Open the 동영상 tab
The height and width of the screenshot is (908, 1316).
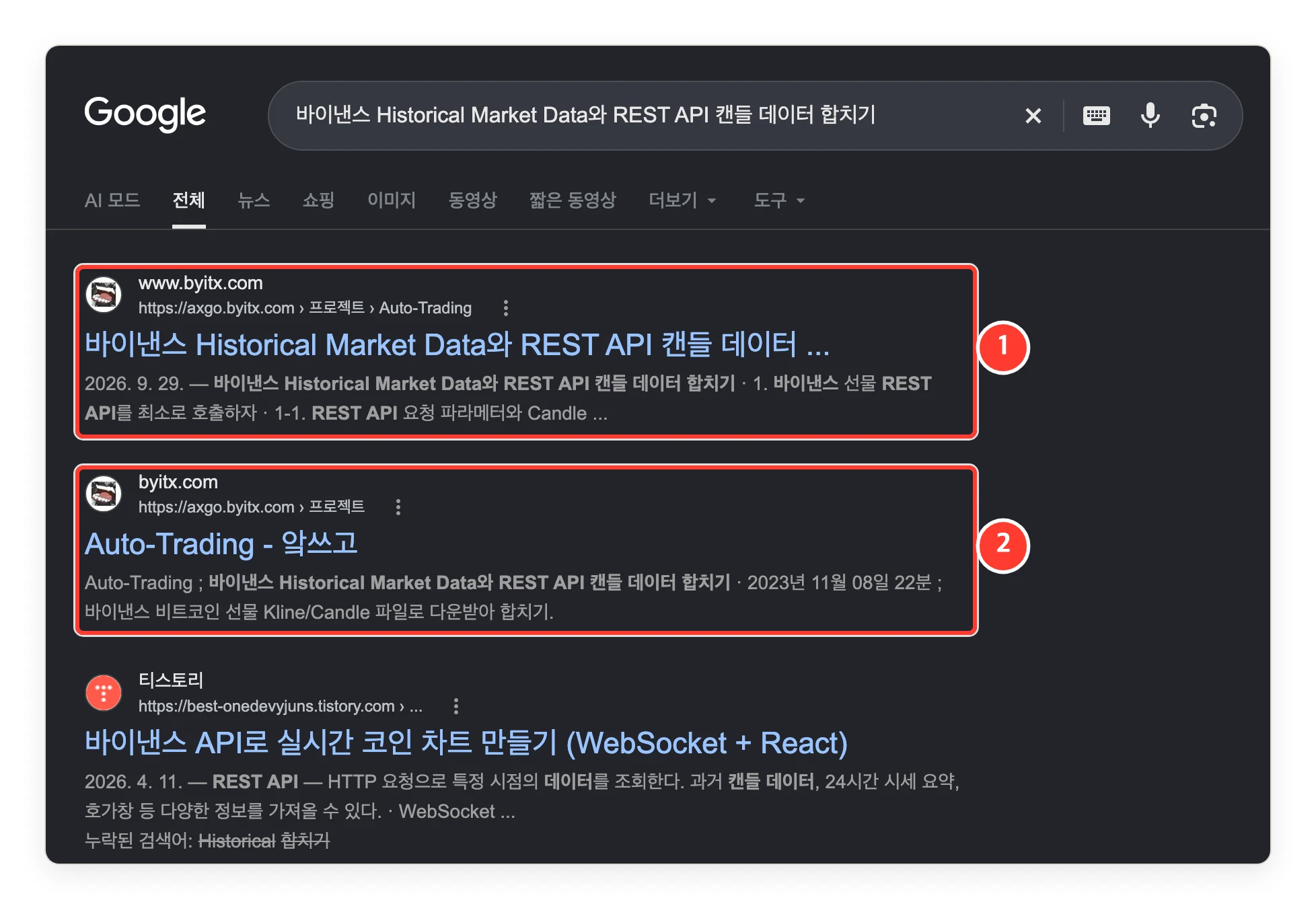click(472, 200)
